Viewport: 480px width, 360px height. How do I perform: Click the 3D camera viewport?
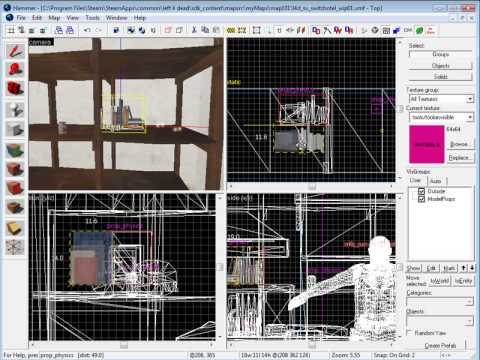[x=126, y=114]
